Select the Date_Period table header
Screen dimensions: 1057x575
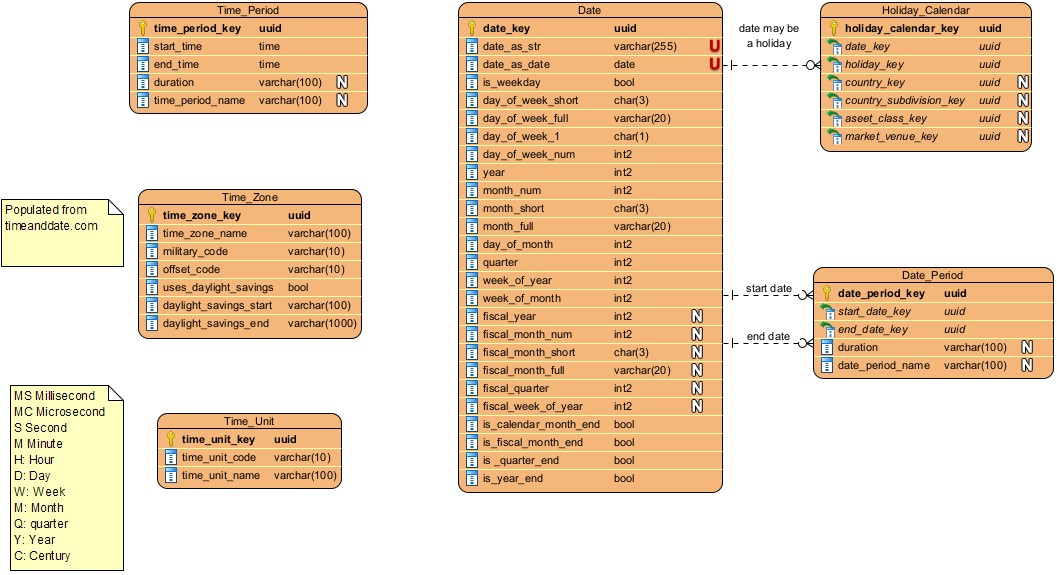(932, 275)
